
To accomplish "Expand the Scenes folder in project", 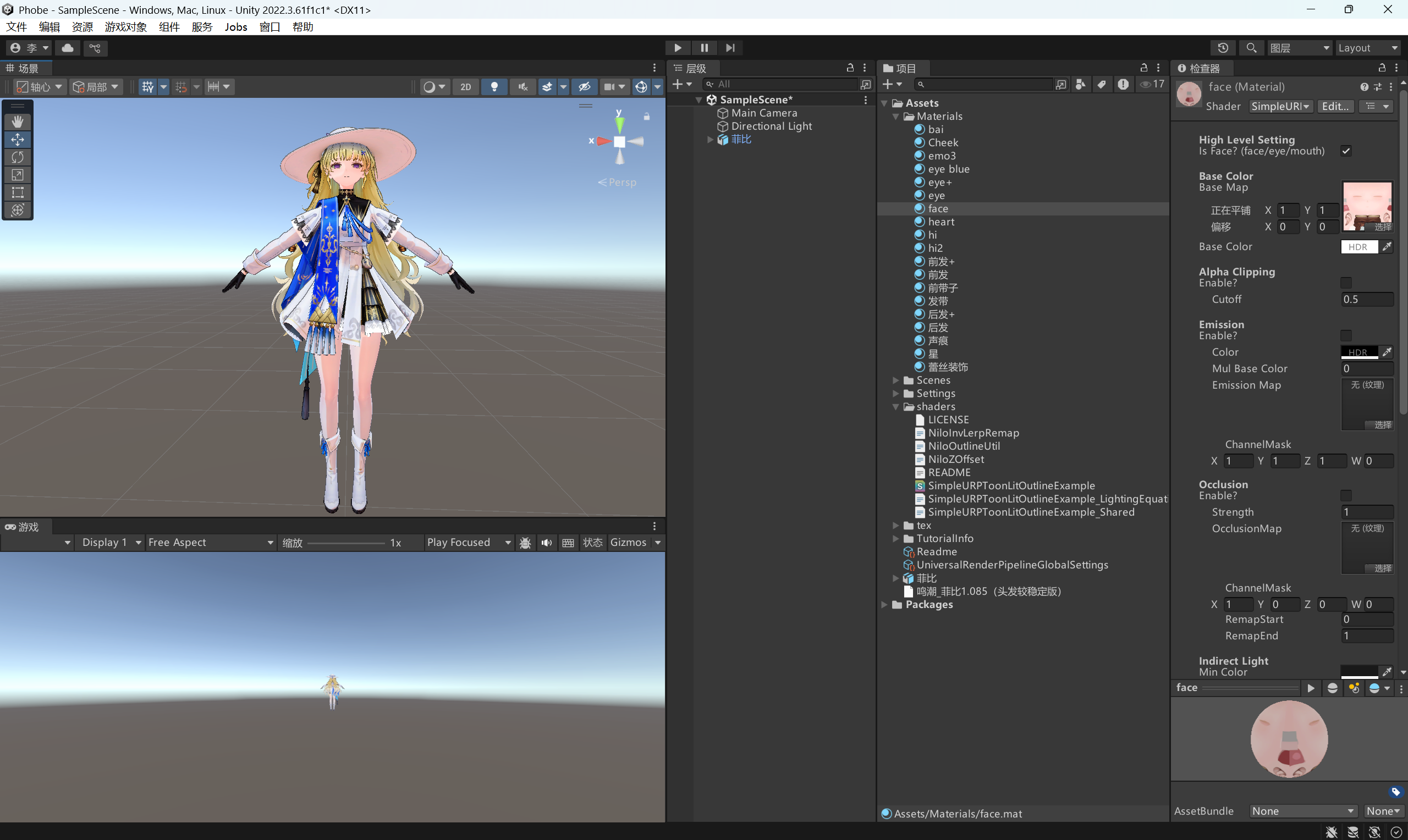I will click(895, 380).
